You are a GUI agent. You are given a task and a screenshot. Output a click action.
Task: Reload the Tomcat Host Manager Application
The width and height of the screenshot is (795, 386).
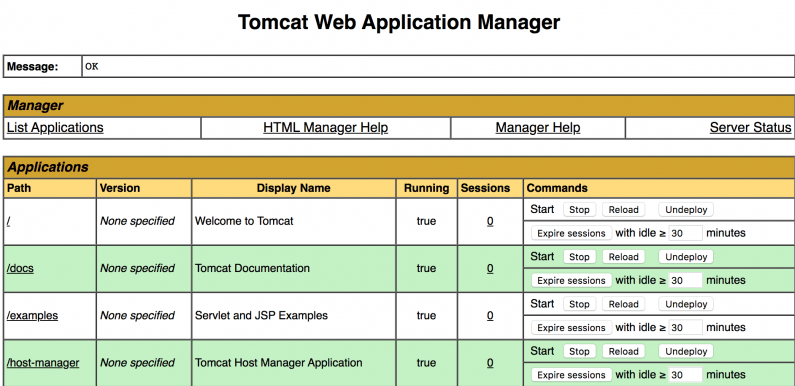623,351
